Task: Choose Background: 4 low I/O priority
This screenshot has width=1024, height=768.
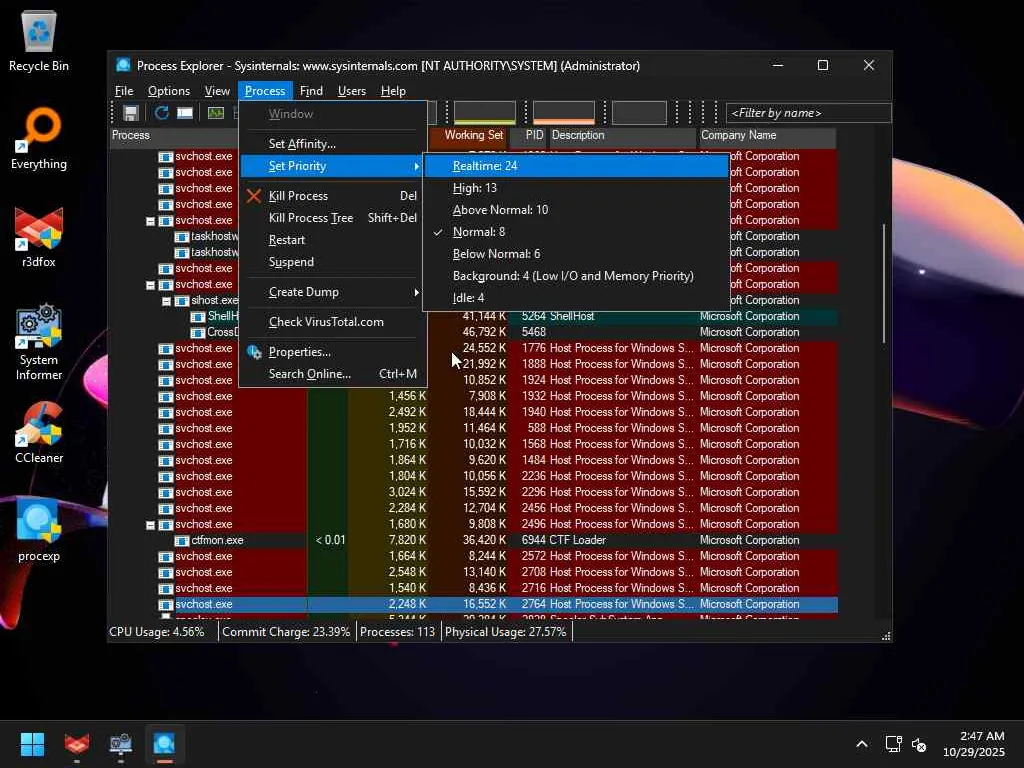Action: (576, 276)
